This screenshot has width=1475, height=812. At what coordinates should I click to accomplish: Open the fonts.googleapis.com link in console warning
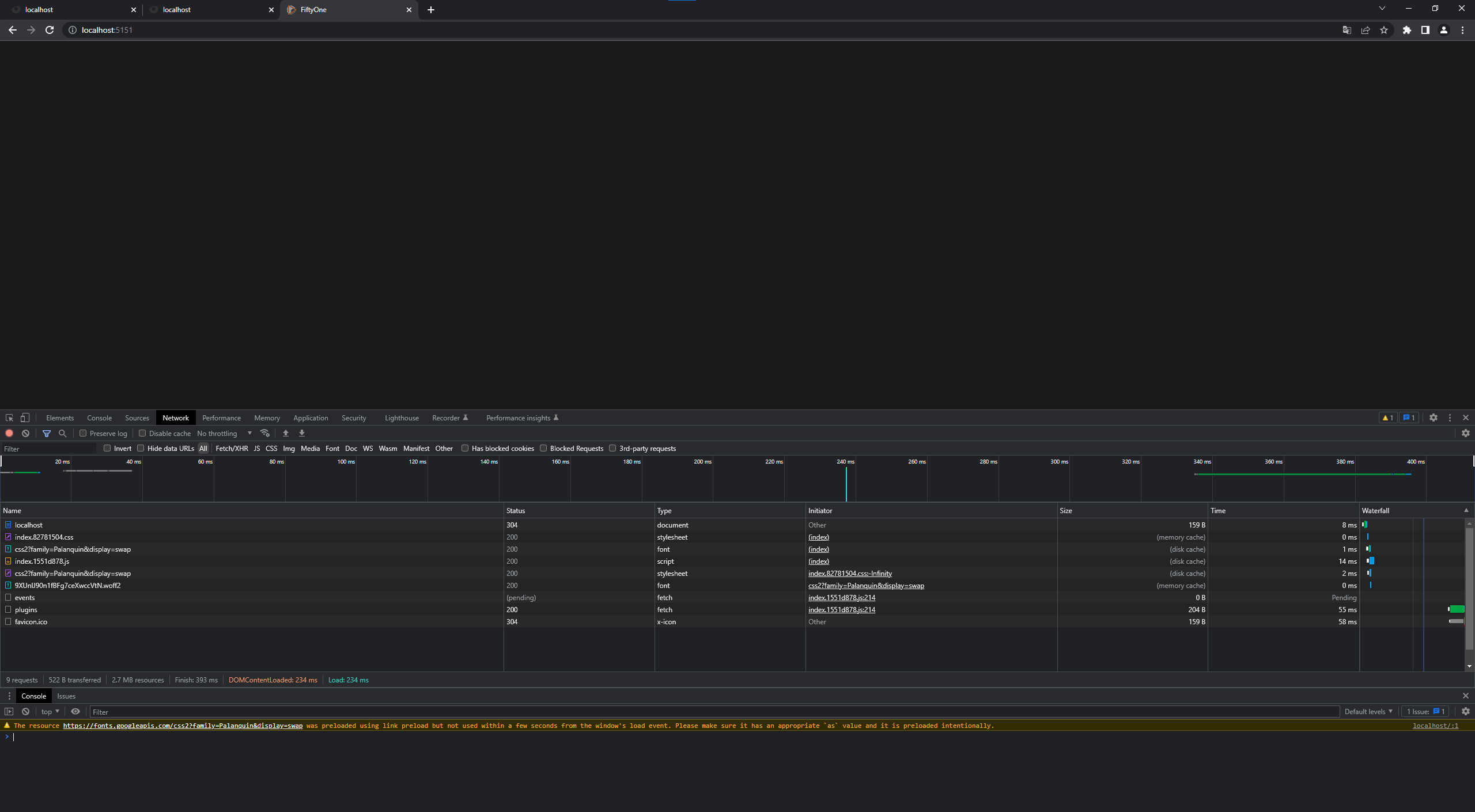[183, 726]
